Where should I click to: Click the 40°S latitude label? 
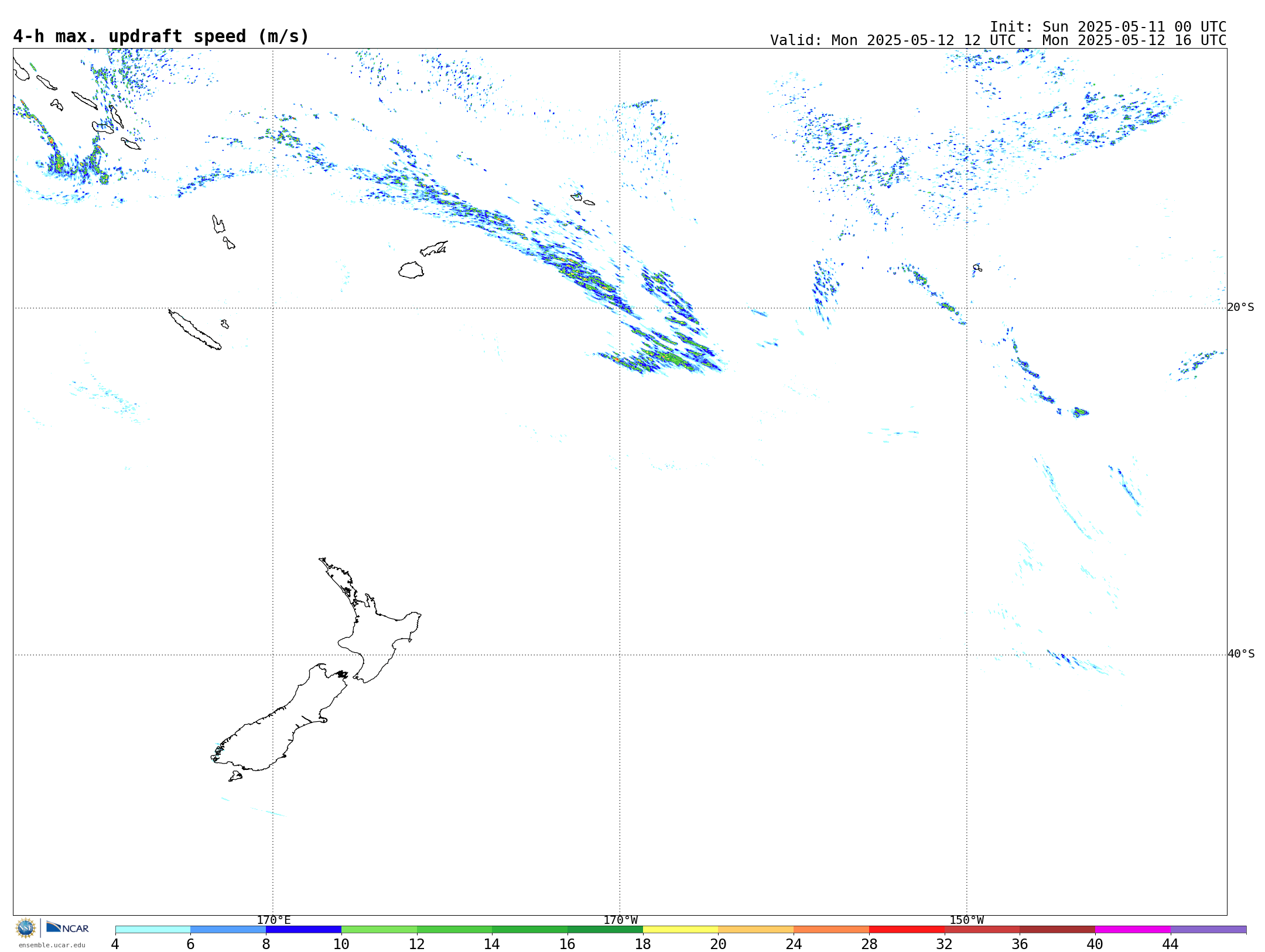[x=1241, y=654]
